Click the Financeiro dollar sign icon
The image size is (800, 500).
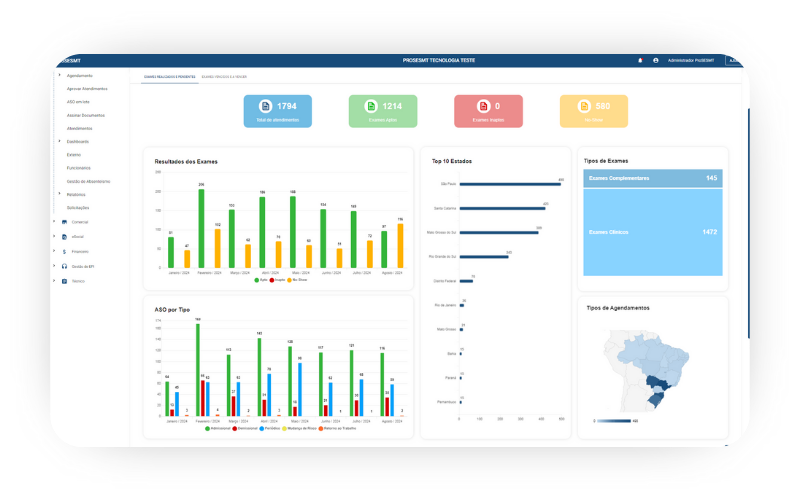coord(65,251)
